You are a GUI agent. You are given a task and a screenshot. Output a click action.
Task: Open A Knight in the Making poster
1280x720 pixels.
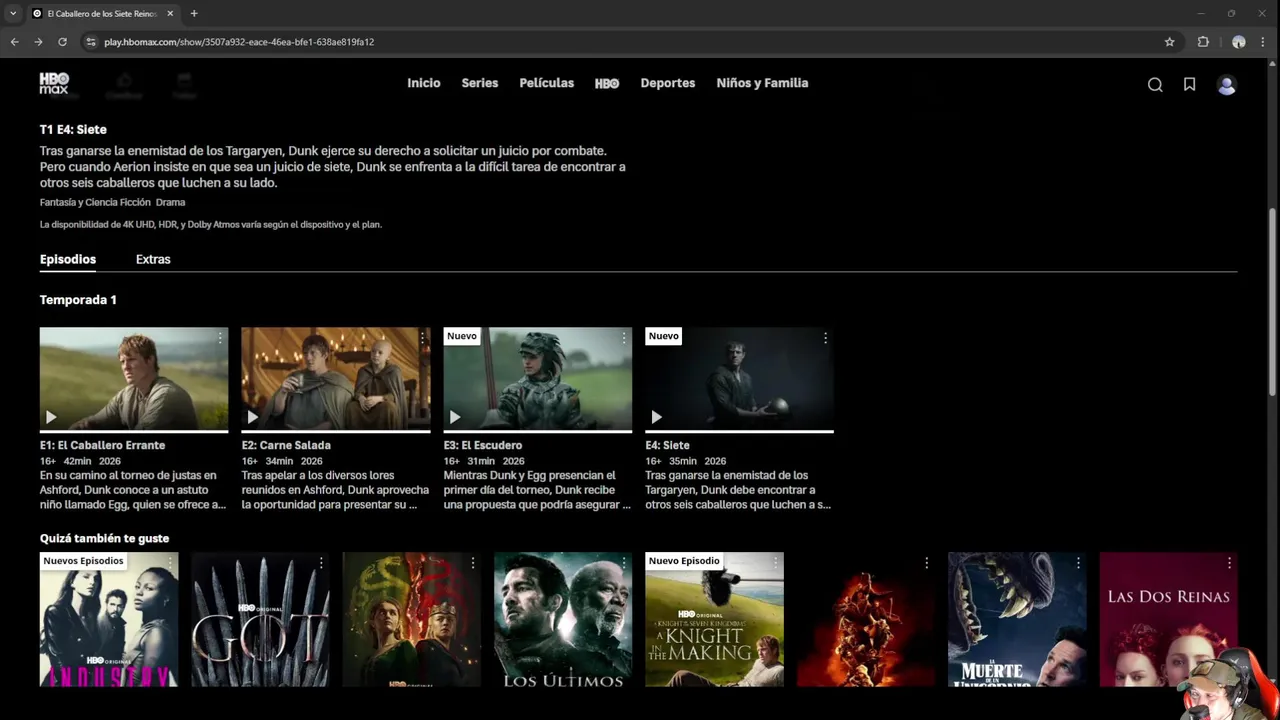714,620
